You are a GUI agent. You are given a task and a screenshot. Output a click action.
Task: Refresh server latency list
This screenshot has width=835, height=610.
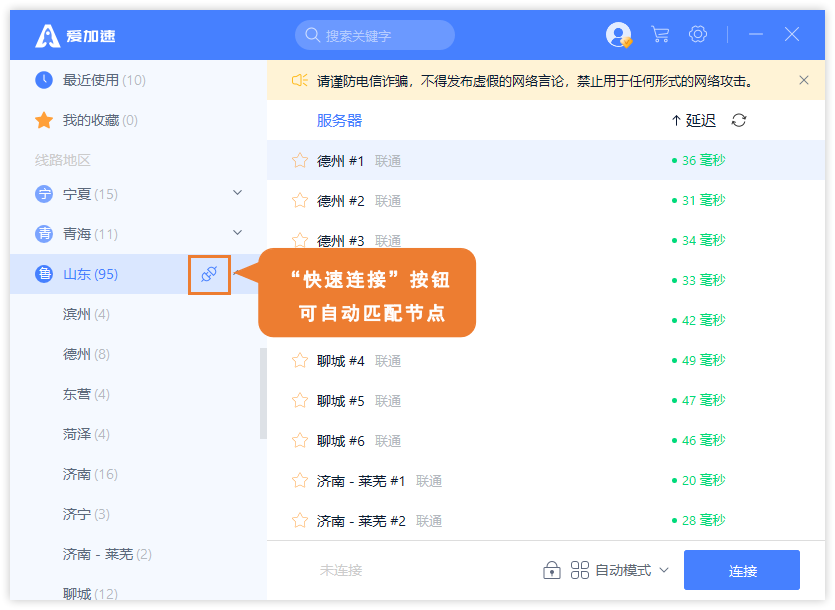click(739, 121)
